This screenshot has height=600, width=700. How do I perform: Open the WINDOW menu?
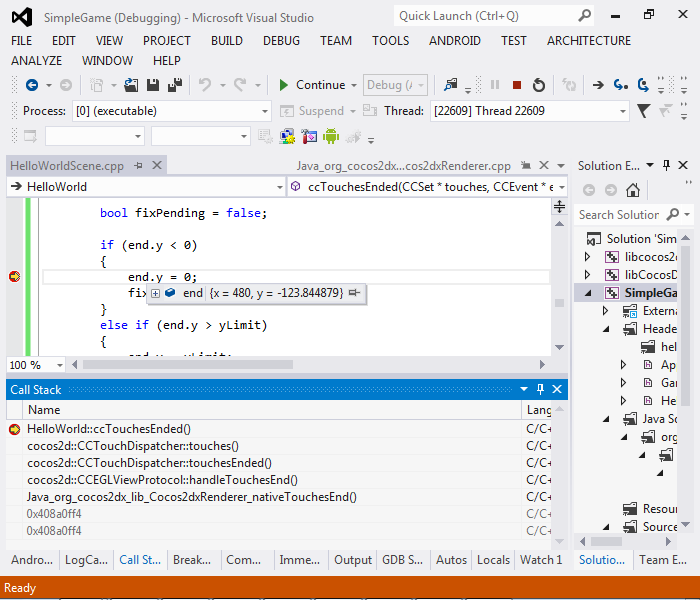(x=108, y=60)
